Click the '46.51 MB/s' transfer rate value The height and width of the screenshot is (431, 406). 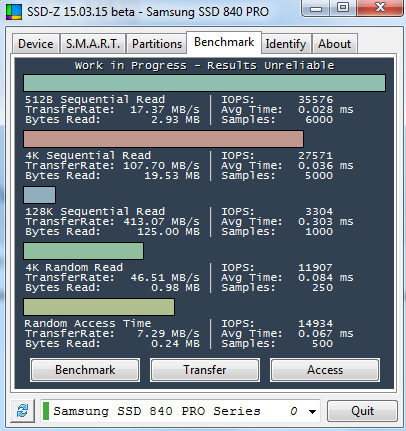(x=165, y=278)
